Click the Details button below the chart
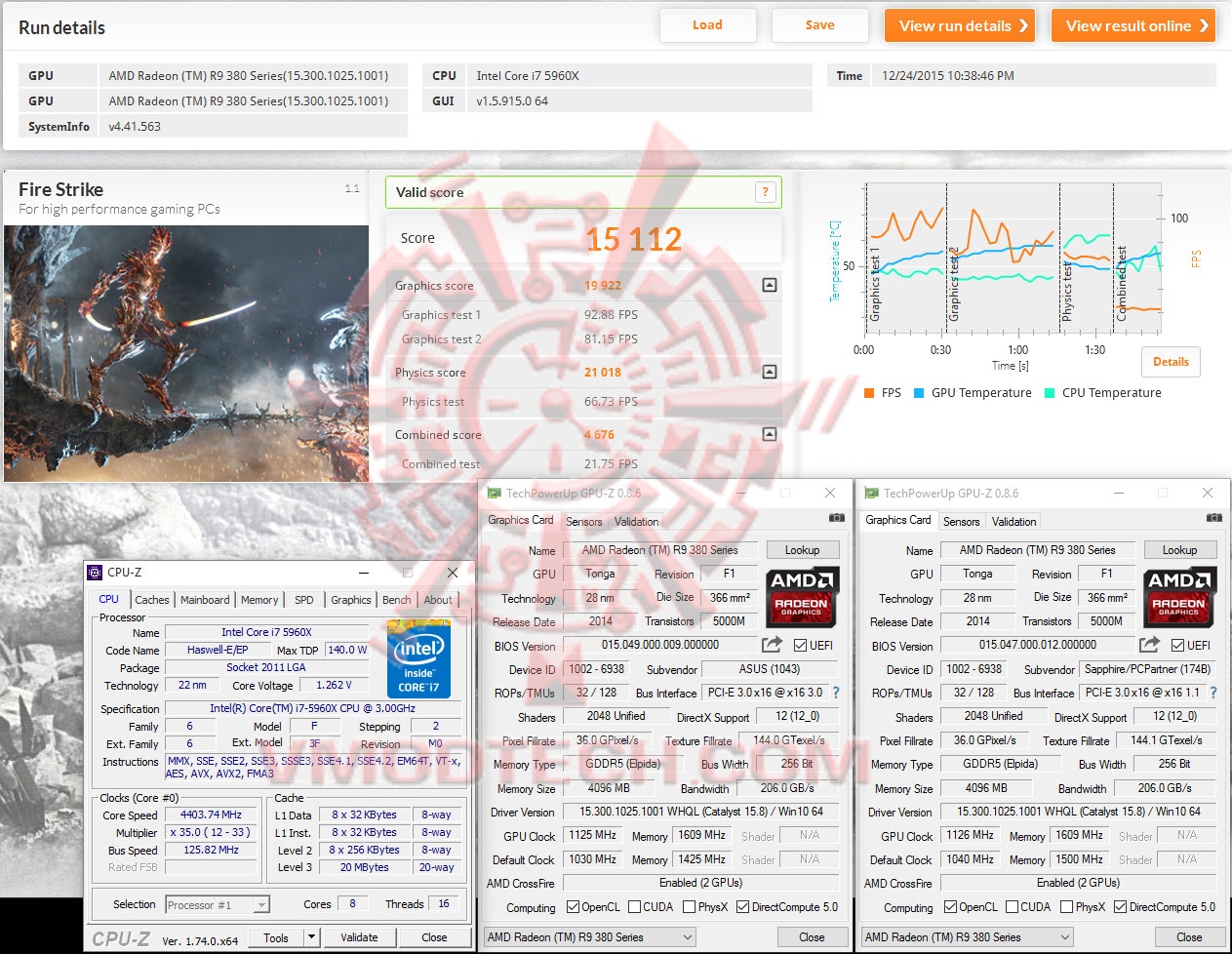 1171,361
